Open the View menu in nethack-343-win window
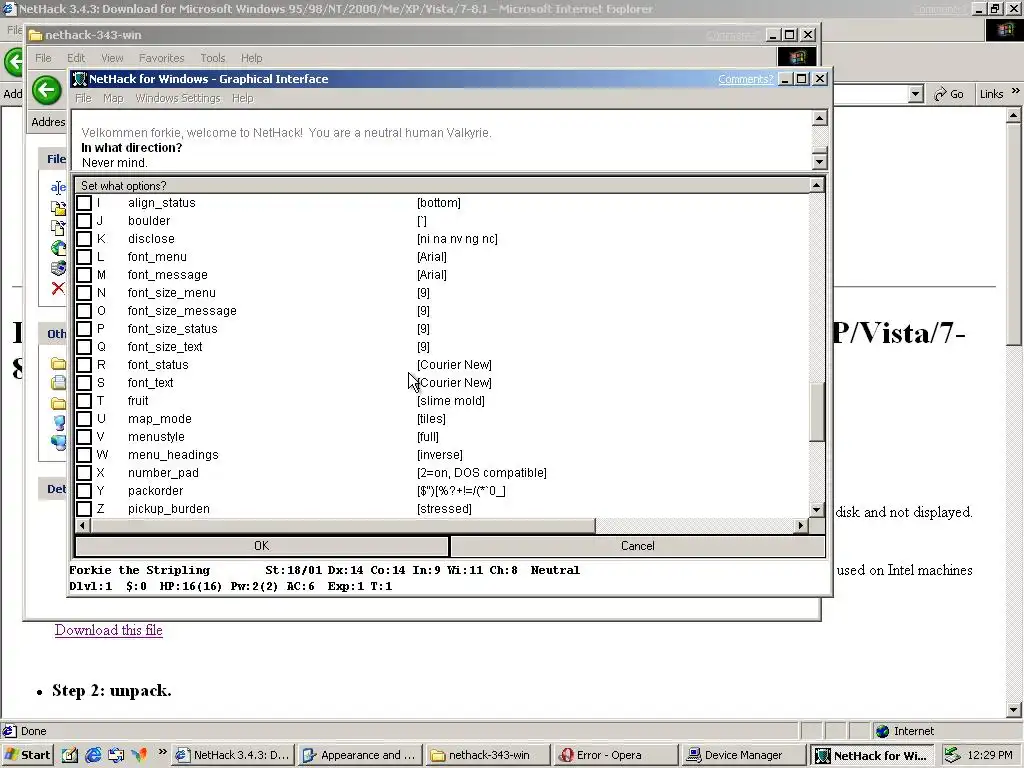 [x=112, y=58]
